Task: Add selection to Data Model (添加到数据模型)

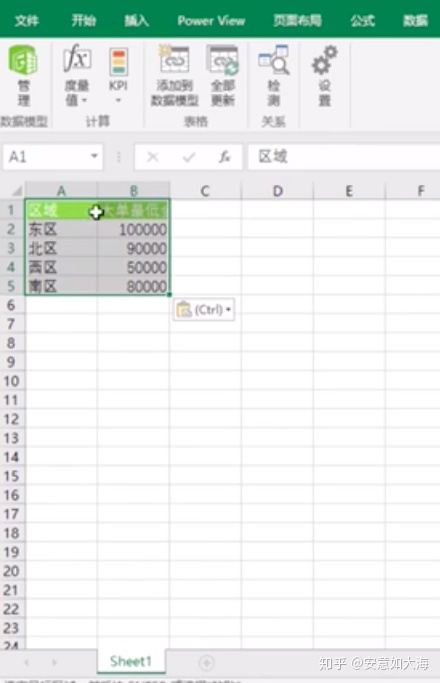Action: 174,75
